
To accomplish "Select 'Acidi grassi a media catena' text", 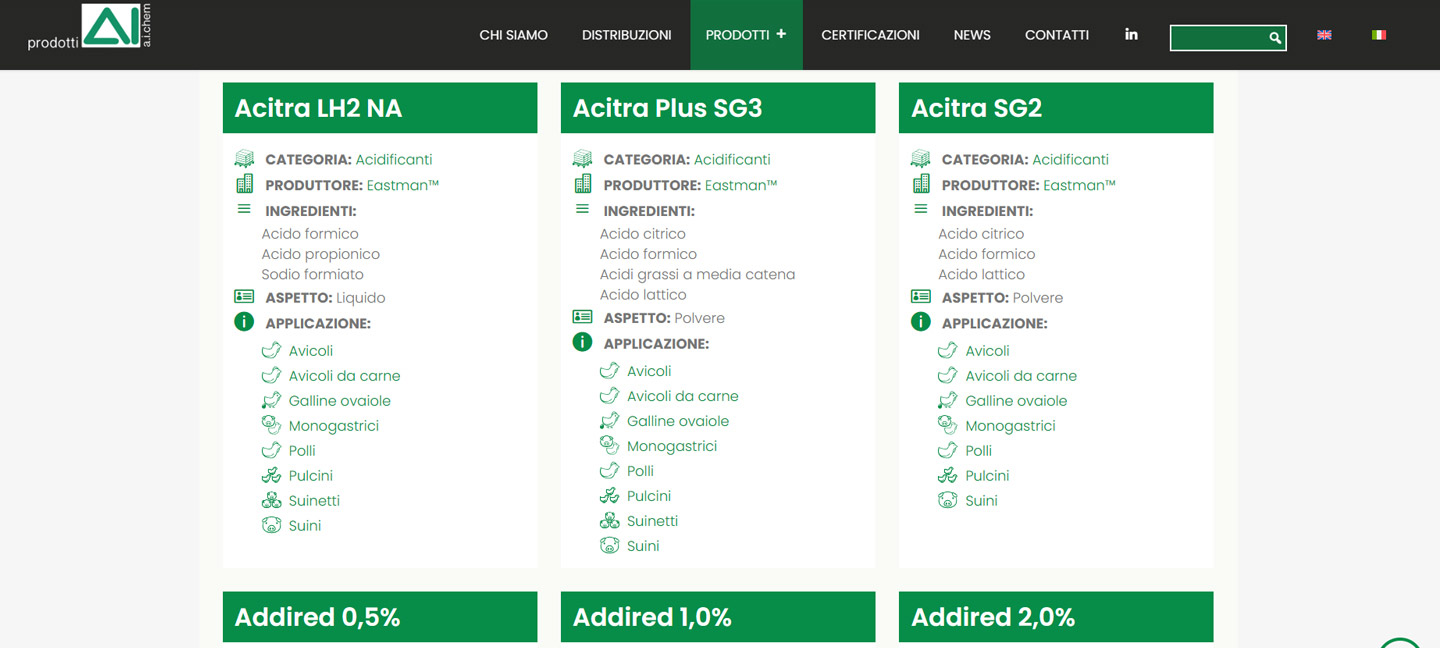I will [698, 274].
